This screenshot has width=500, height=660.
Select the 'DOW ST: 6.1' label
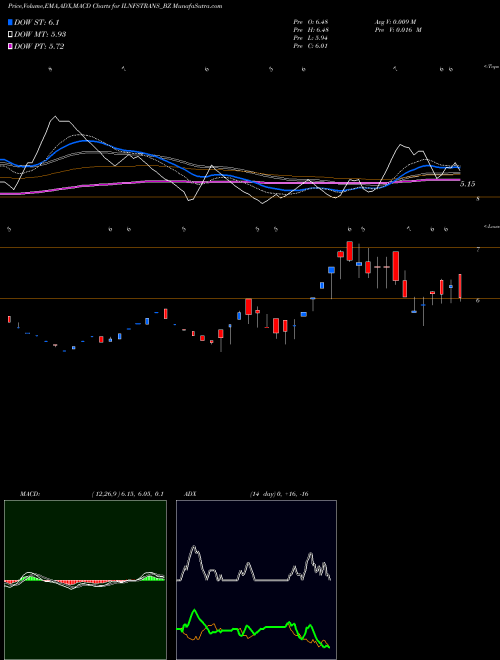pyautogui.click(x=37, y=23)
